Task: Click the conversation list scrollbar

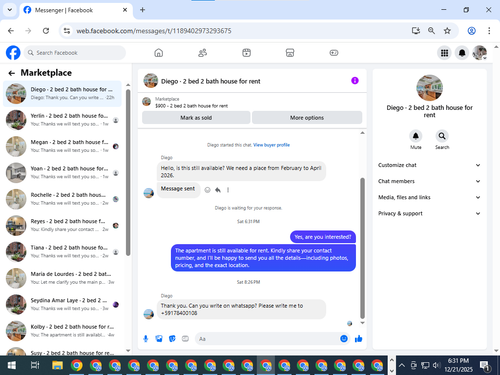Action: coord(128,173)
